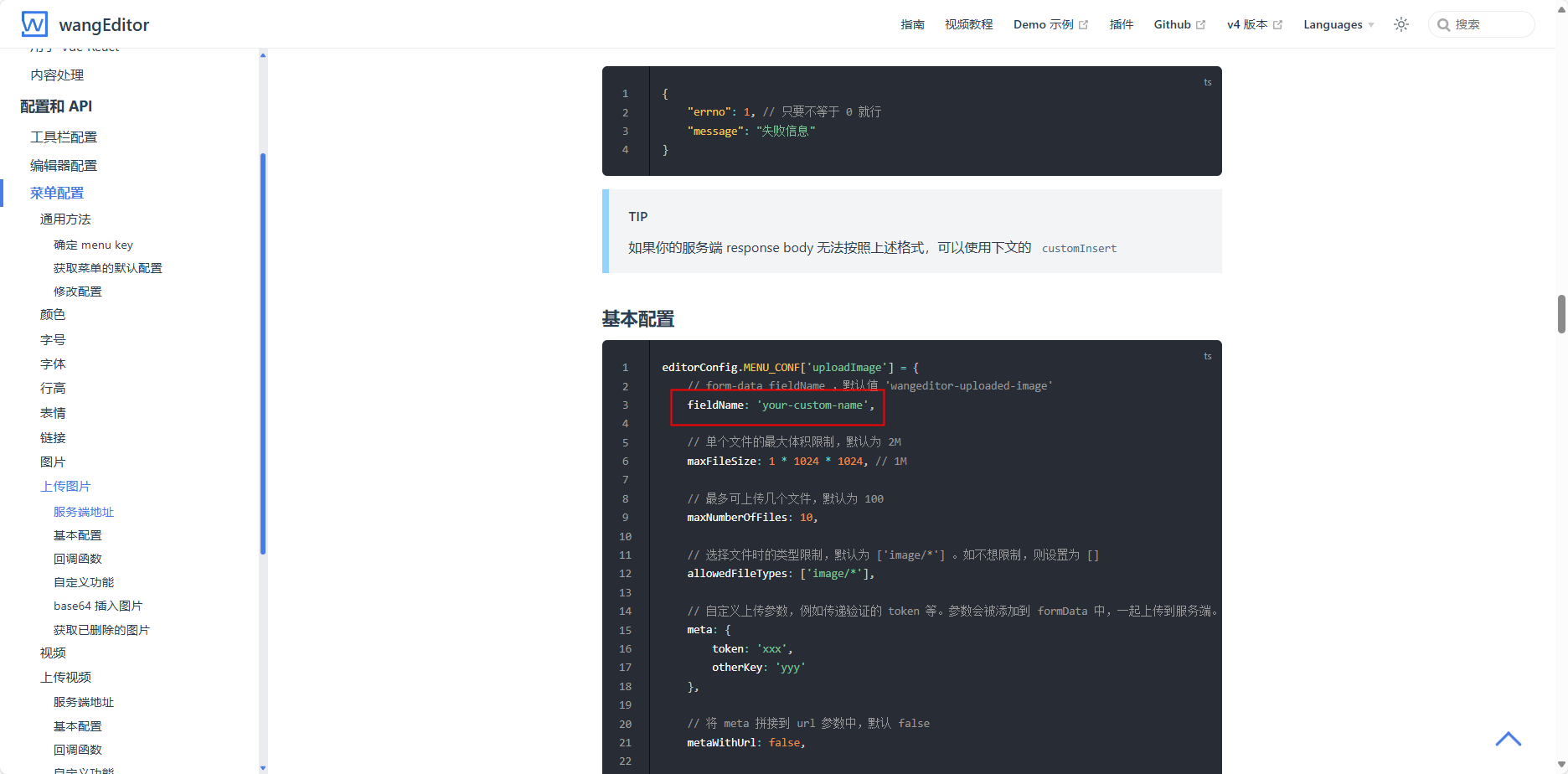Viewport: 1568px width, 774px height.
Task: Click the wangEditor logo icon
Action: click(x=34, y=23)
